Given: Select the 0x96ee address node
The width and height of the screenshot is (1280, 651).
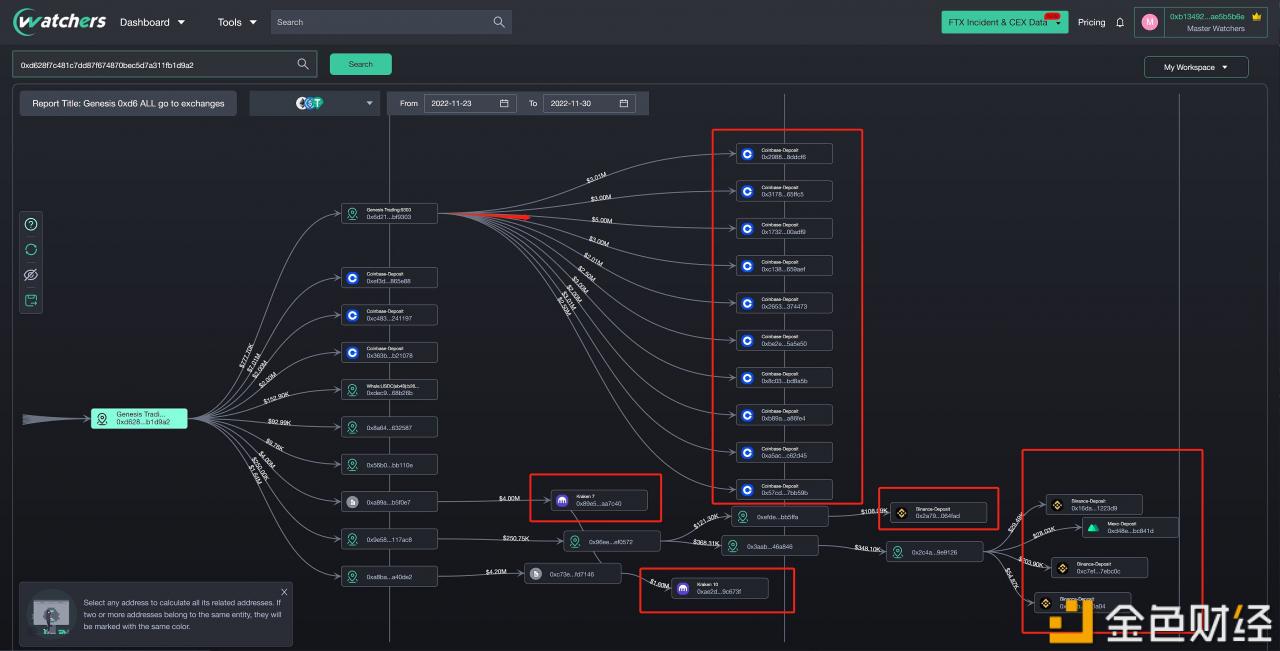Looking at the screenshot, I should 612,541.
